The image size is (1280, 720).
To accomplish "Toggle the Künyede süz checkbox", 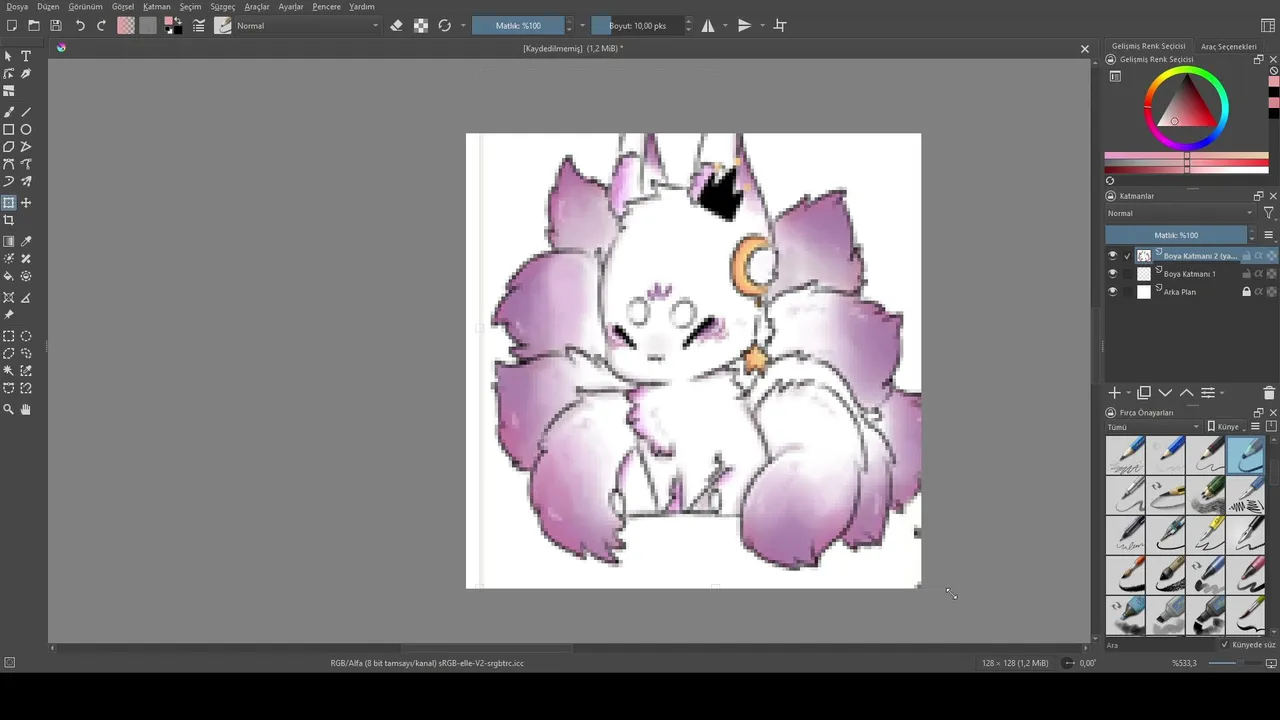I will tap(1225, 645).
